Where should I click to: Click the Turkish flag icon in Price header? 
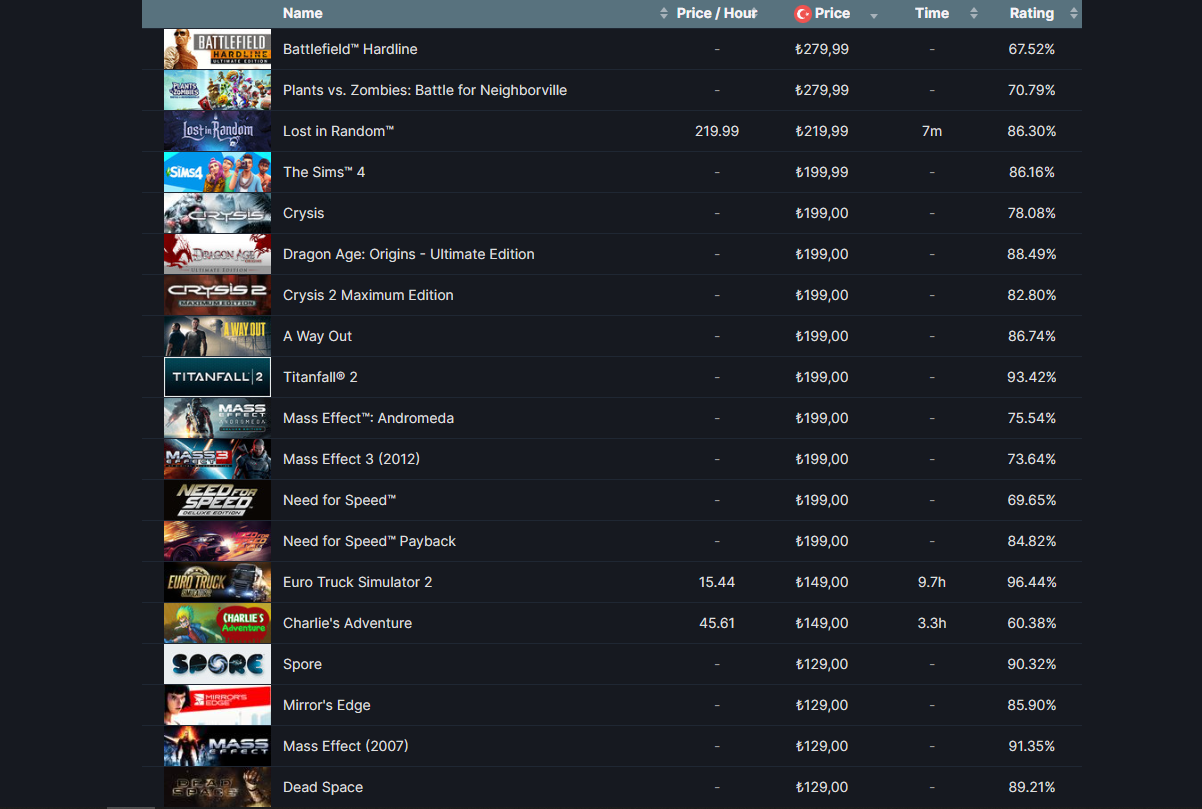point(802,14)
